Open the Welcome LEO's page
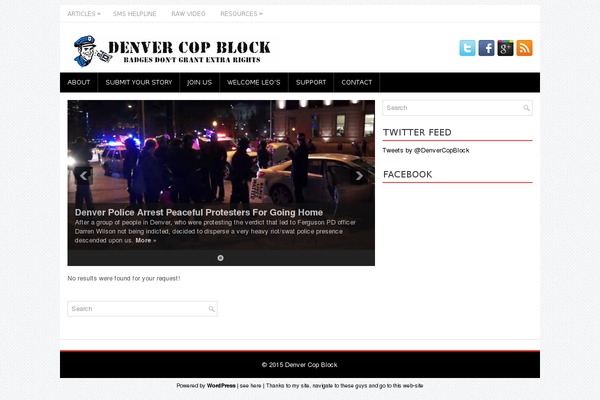 (x=254, y=82)
